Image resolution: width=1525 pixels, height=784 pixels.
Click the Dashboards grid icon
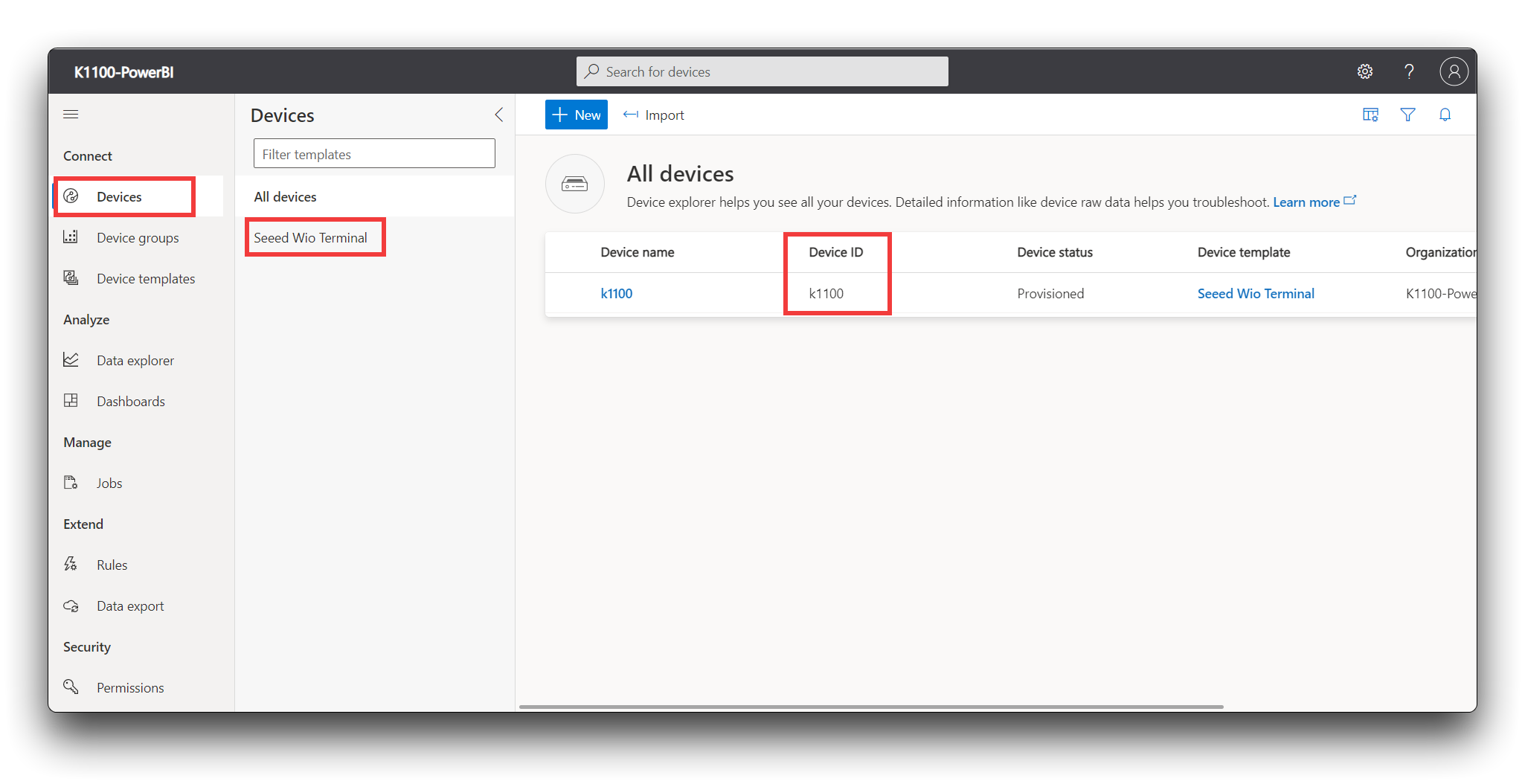coord(71,401)
